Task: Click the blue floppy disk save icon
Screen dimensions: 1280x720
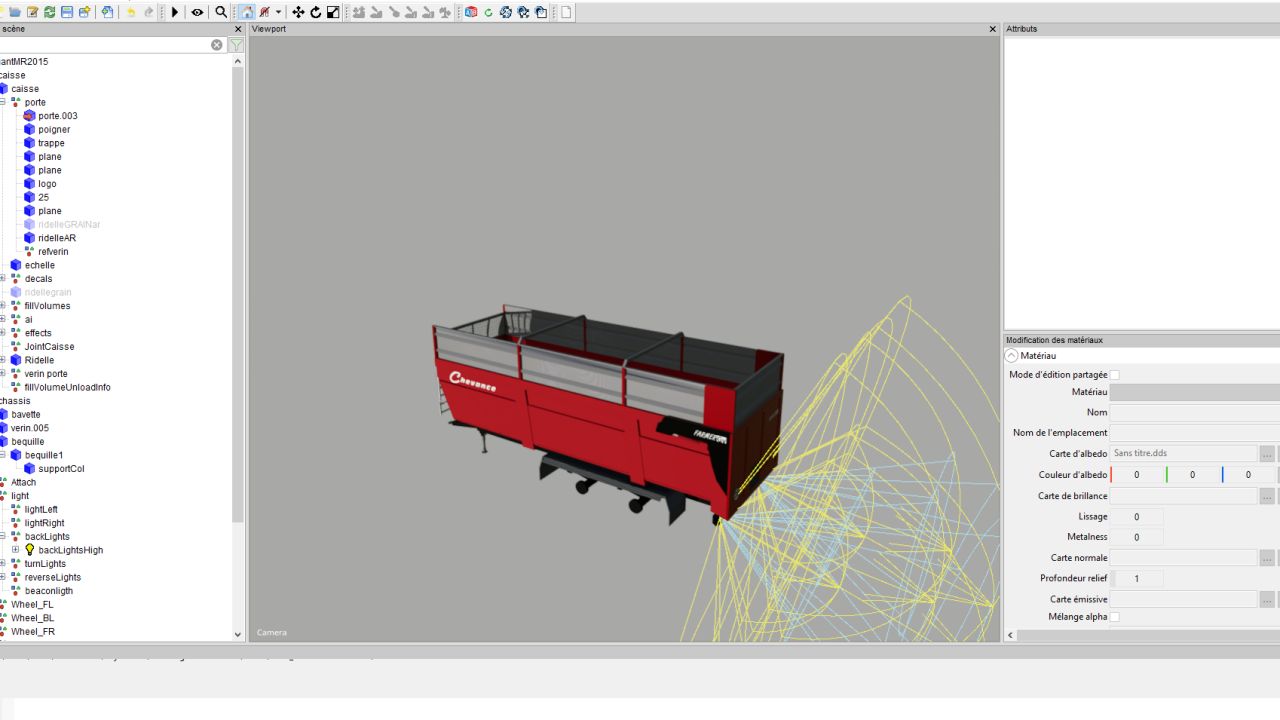Action: [66, 12]
